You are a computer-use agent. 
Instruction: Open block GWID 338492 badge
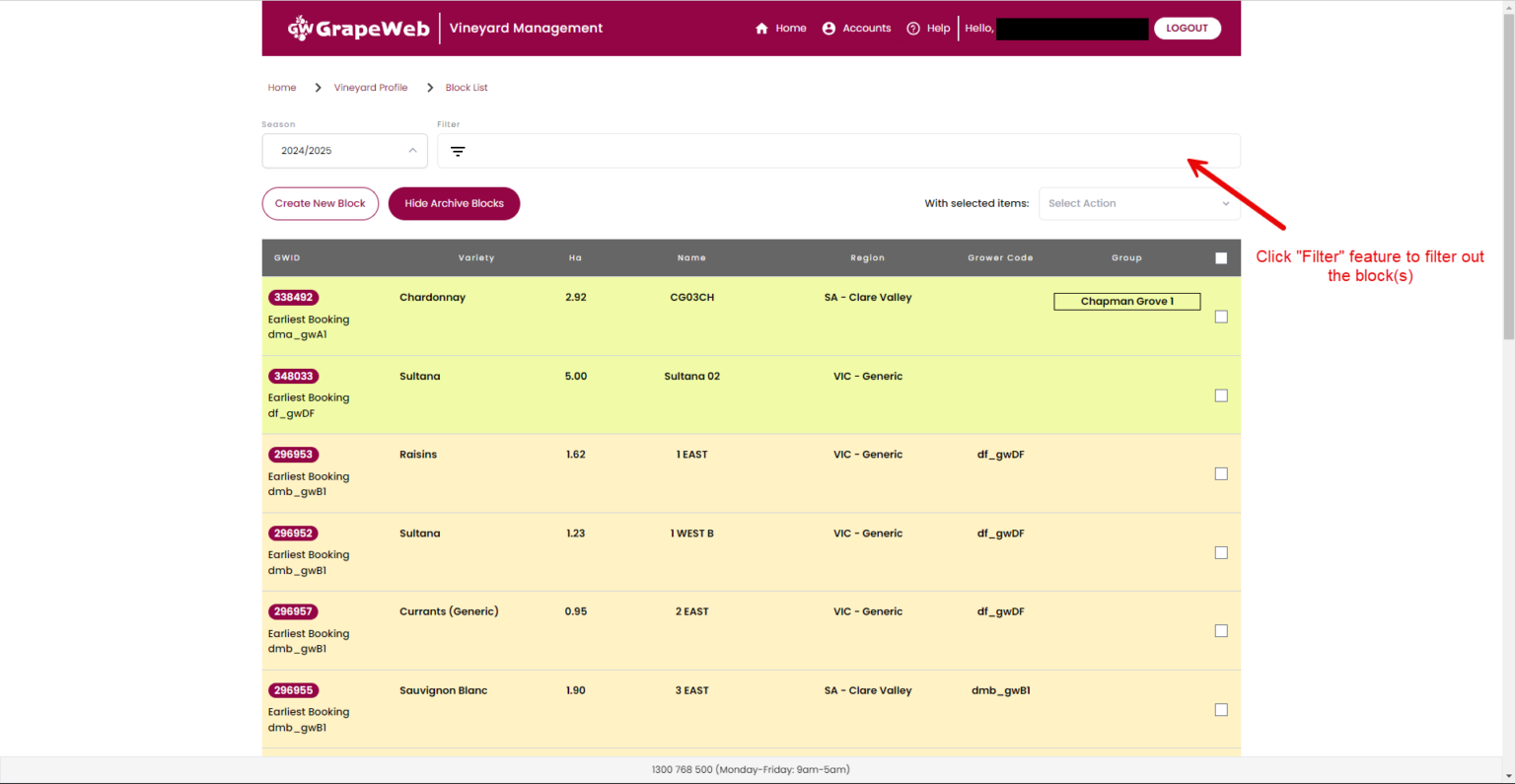[x=293, y=297]
